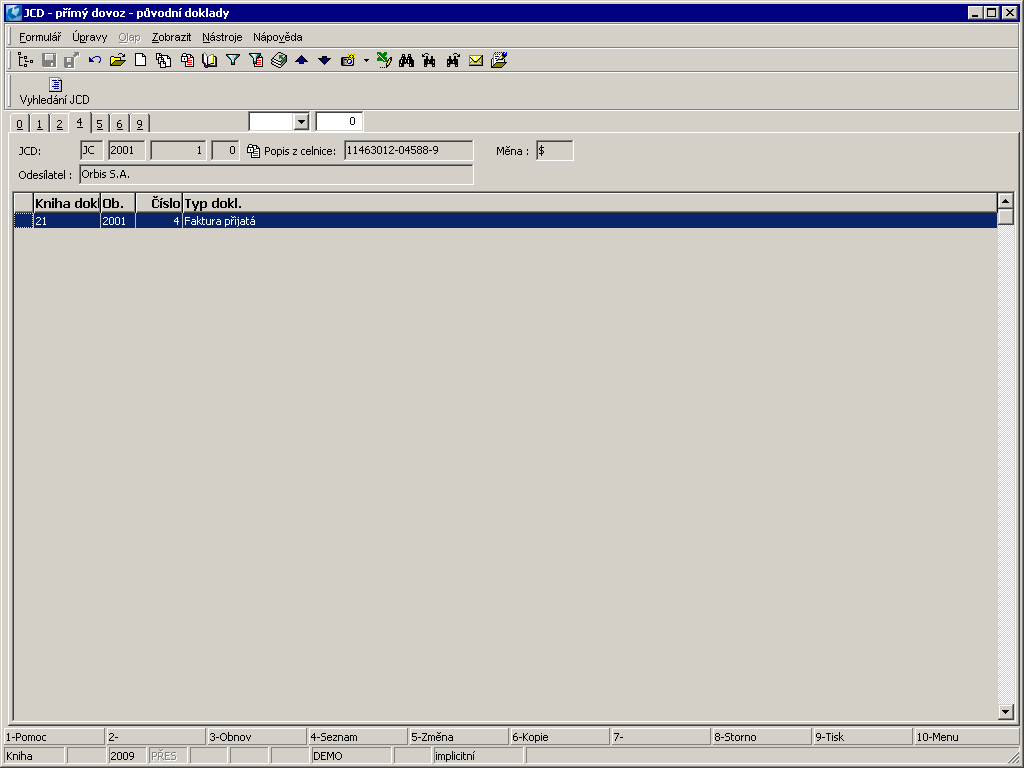Click the open folder toolbar icon
This screenshot has height=768, width=1024.
coord(118,61)
